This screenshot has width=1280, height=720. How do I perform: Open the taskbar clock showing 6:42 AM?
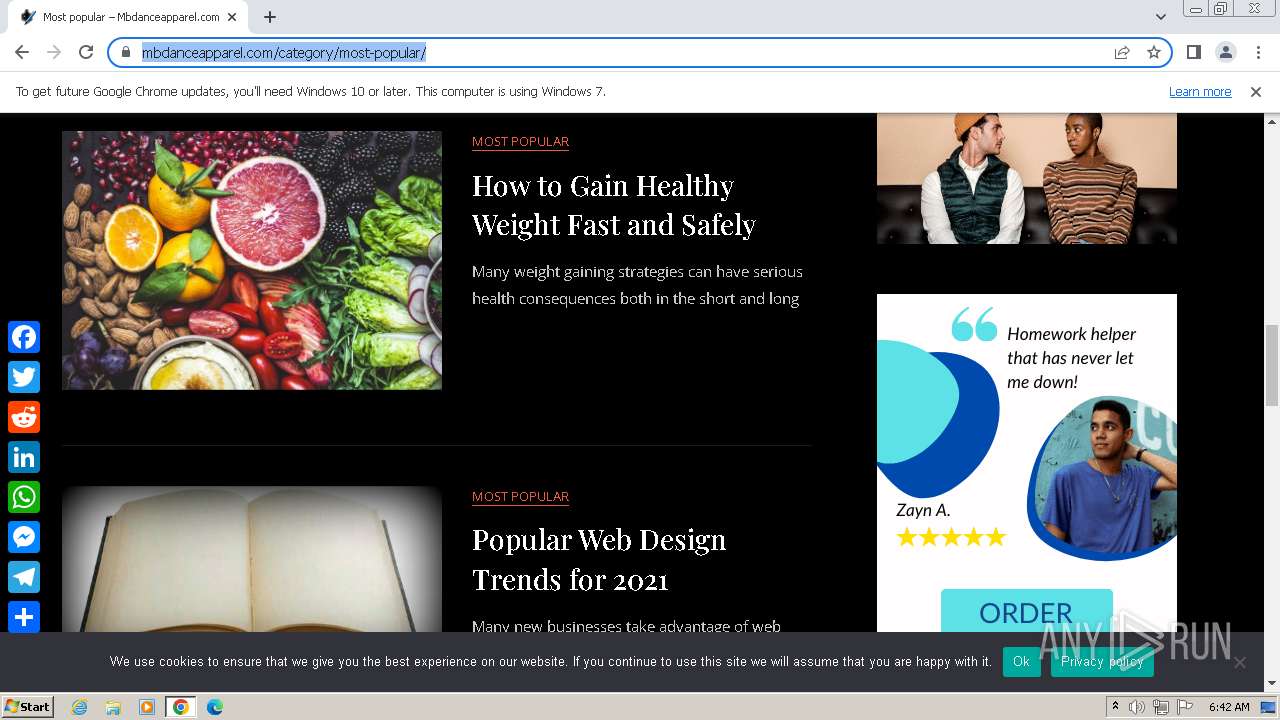click(1229, 707)
